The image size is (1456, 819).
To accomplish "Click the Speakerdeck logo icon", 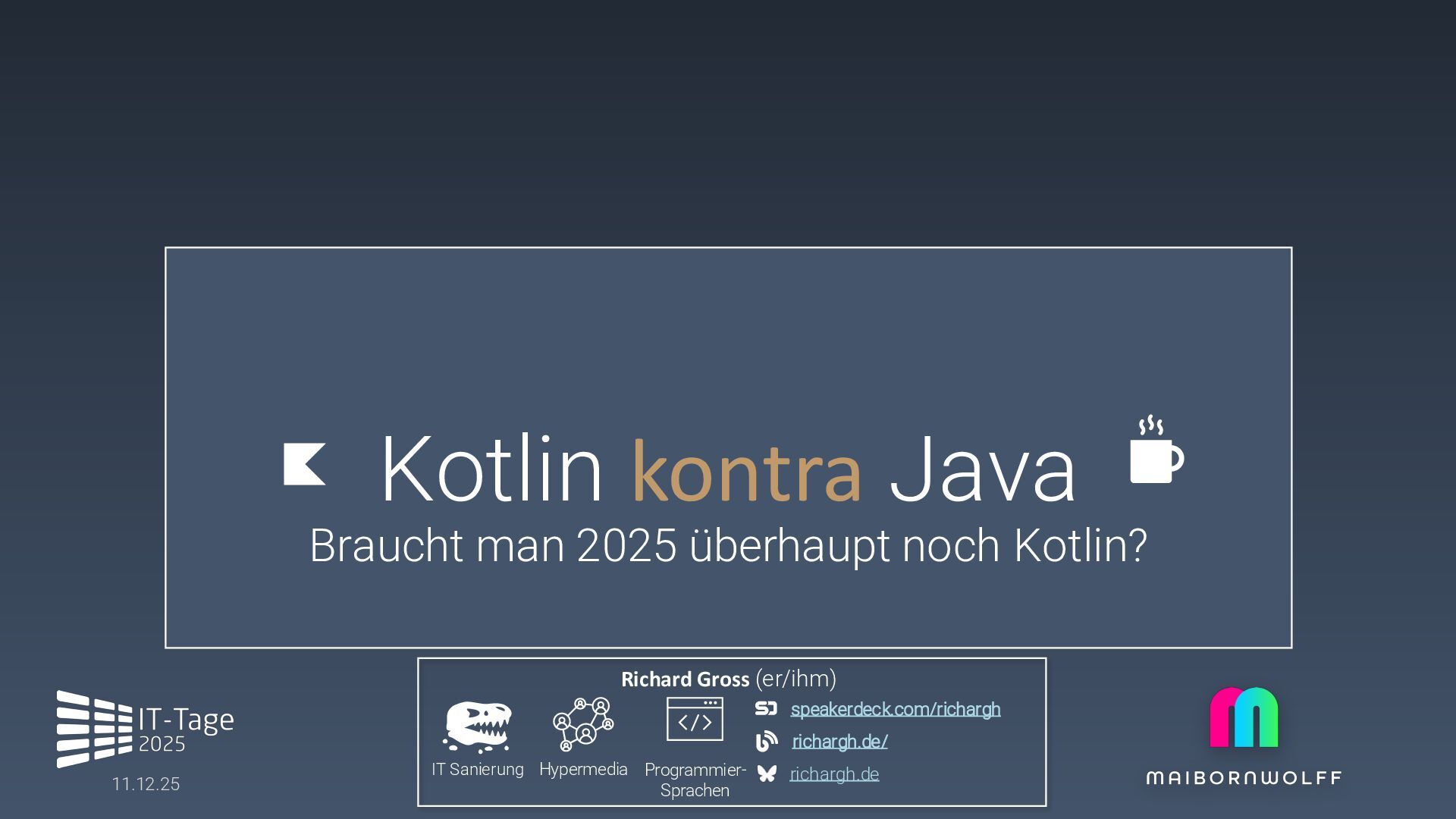I will coord(766,708).
